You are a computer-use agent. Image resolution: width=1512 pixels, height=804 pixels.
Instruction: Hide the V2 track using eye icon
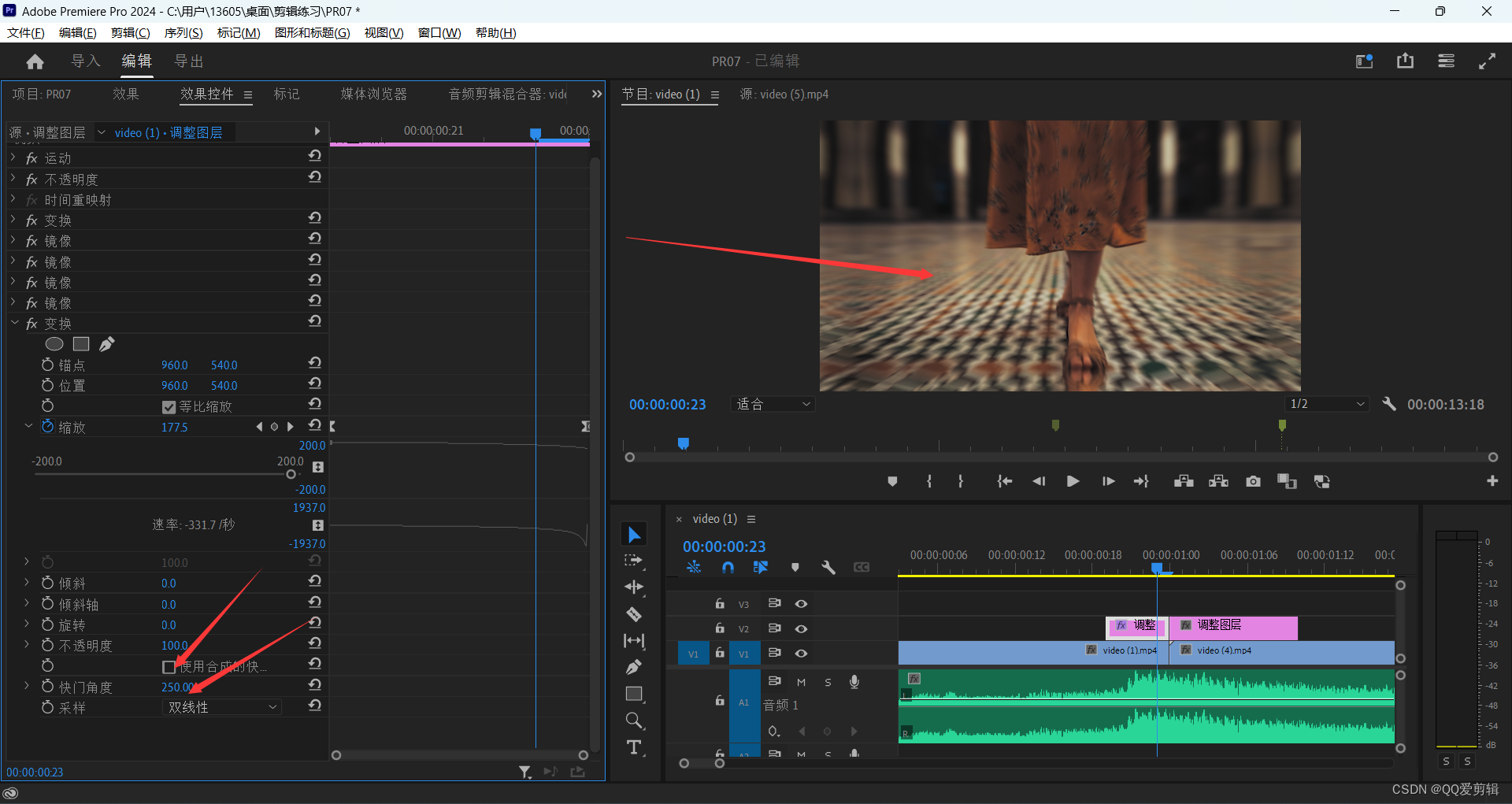point(801,628)
